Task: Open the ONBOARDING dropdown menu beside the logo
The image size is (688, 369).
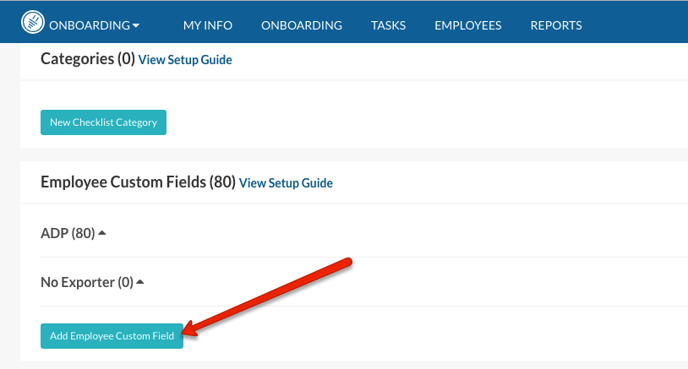Action: point(94,25)
